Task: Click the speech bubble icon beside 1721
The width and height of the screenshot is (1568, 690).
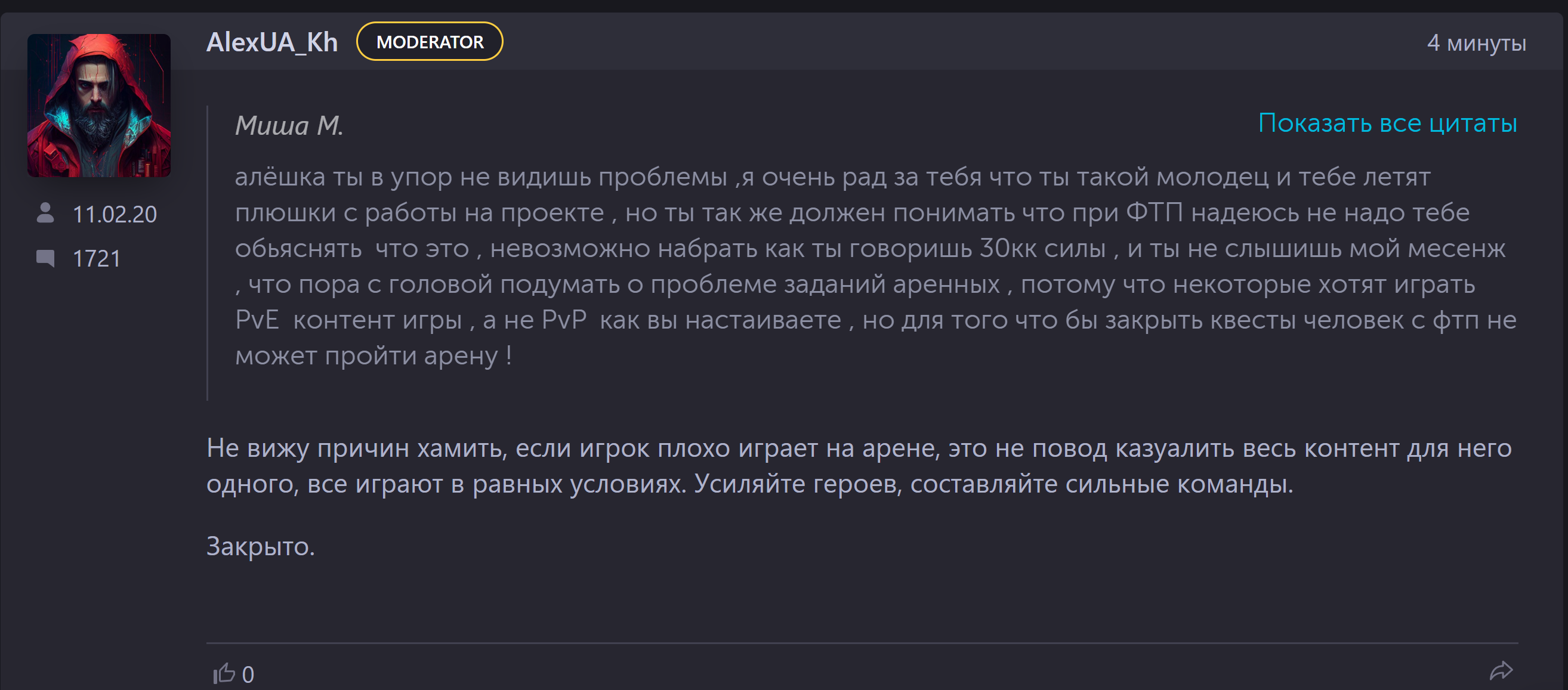Action: tap(45, 258)
